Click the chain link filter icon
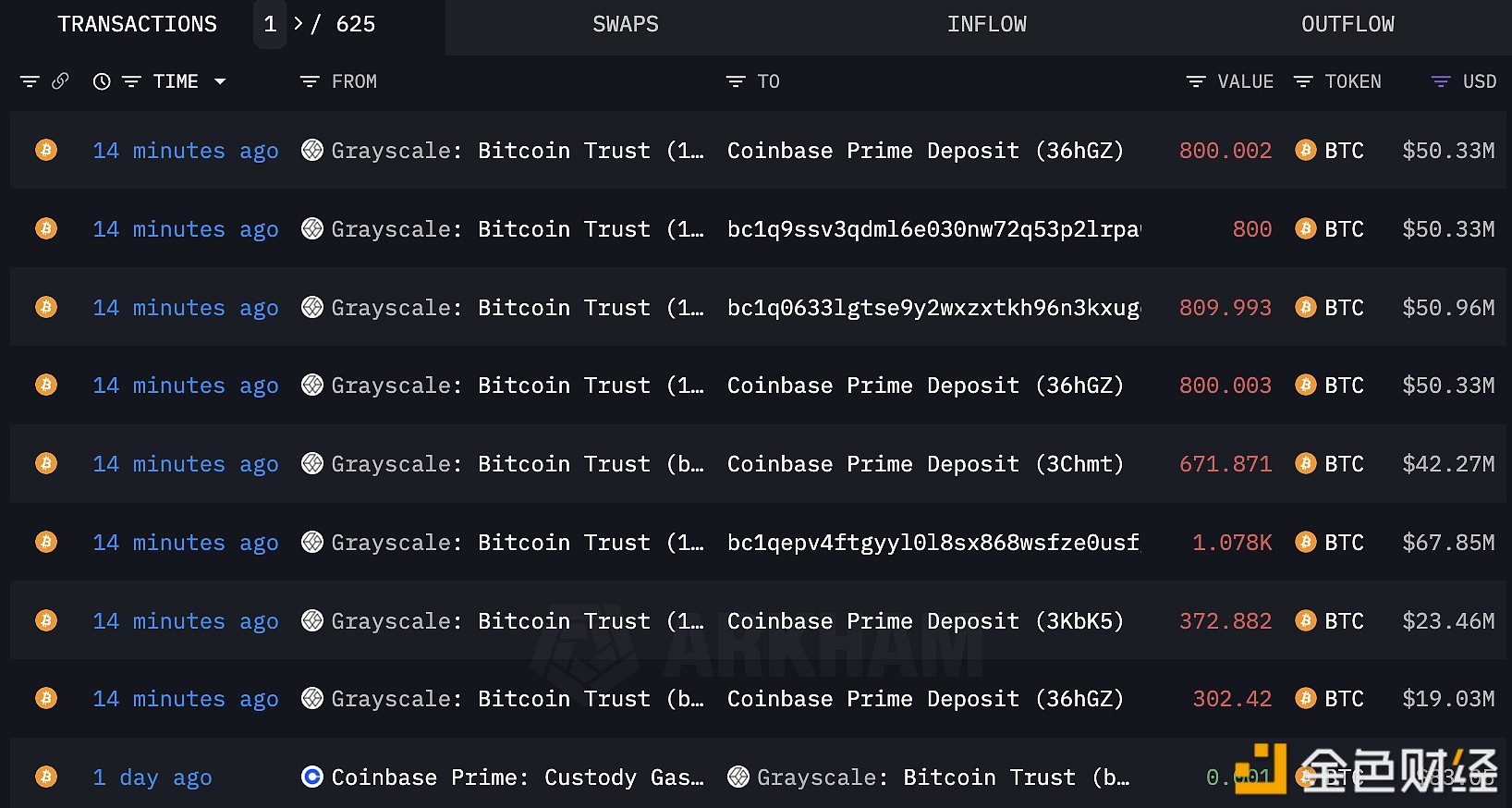Screen dimensions: 1512x808 coord(60,81)
